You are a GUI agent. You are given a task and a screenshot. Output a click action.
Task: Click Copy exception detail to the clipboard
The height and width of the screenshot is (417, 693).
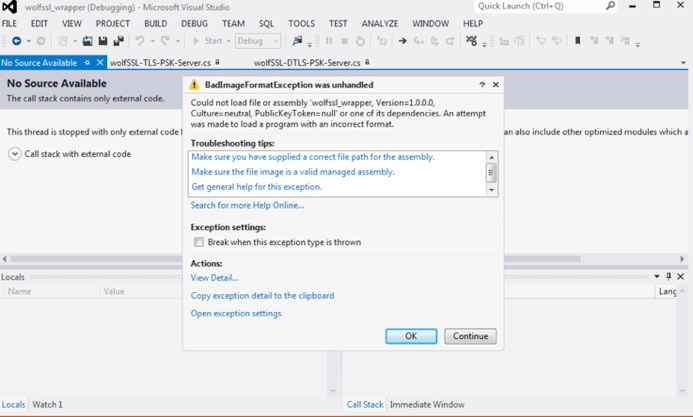coord(263,296)
